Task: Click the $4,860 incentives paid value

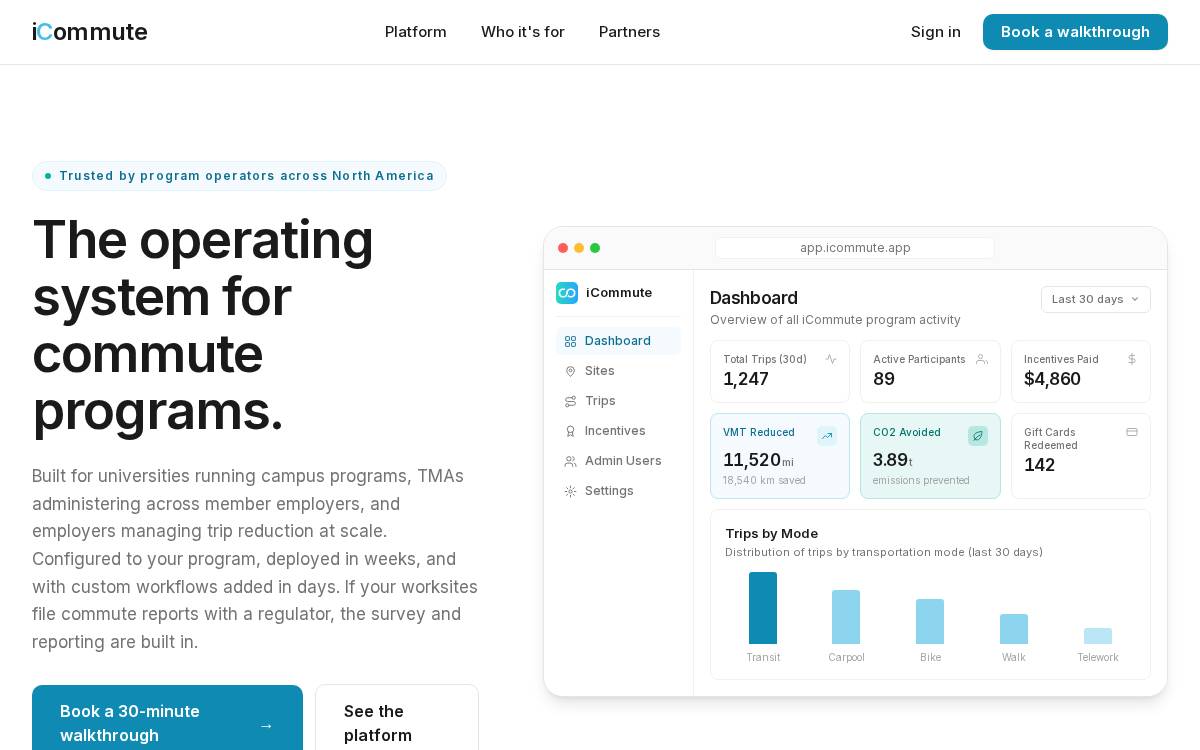Action: (x=1052, y=379)
